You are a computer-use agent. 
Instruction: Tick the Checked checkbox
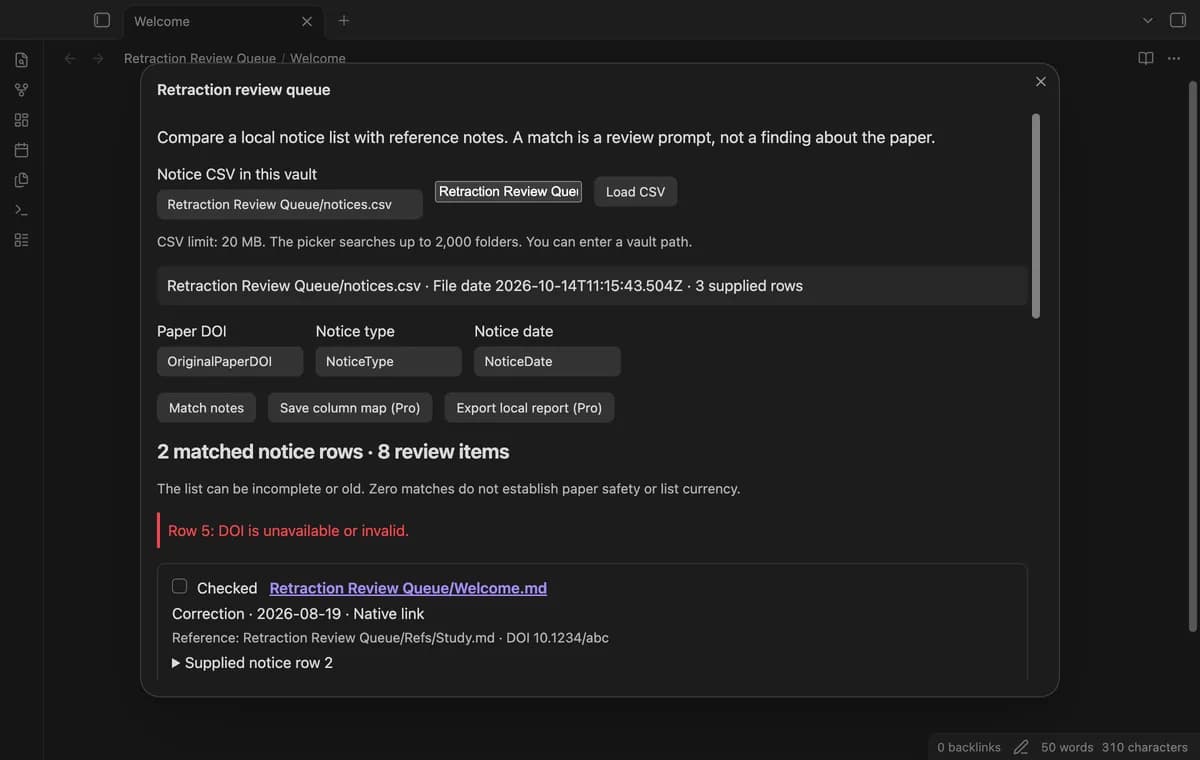tap(180, 586)
